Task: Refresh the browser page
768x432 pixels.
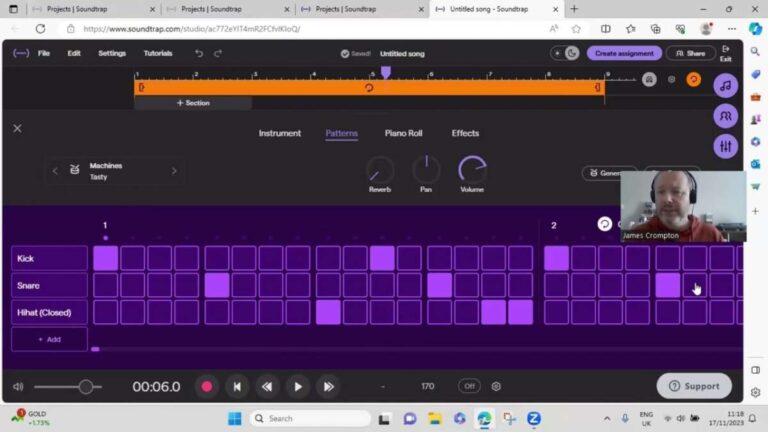Action: (40, 29)
